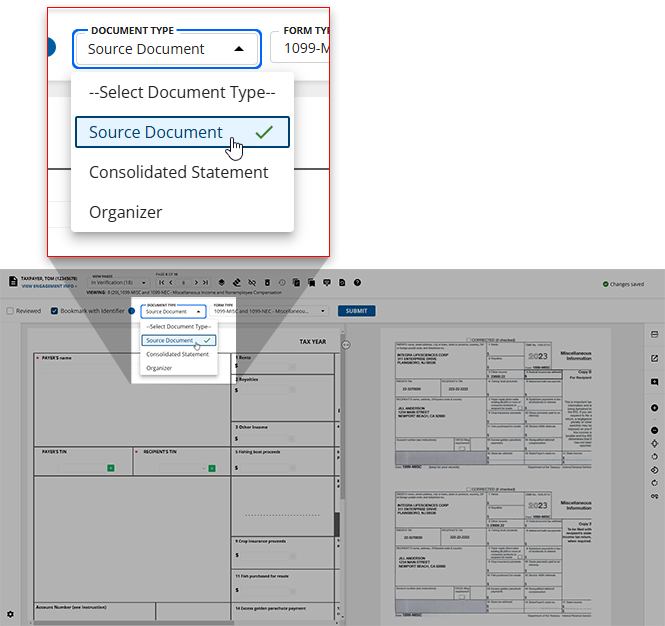The width and height of the screenshot is (665, 626).
Task: Click the SUBMIT button
Action: coord(357,311)
